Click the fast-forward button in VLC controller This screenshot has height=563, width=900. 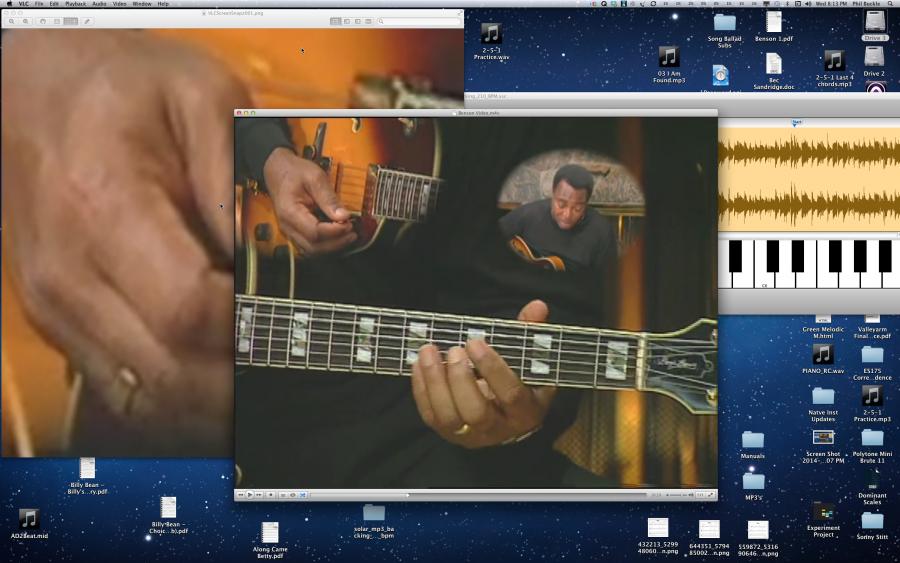[x=259, y=495]
